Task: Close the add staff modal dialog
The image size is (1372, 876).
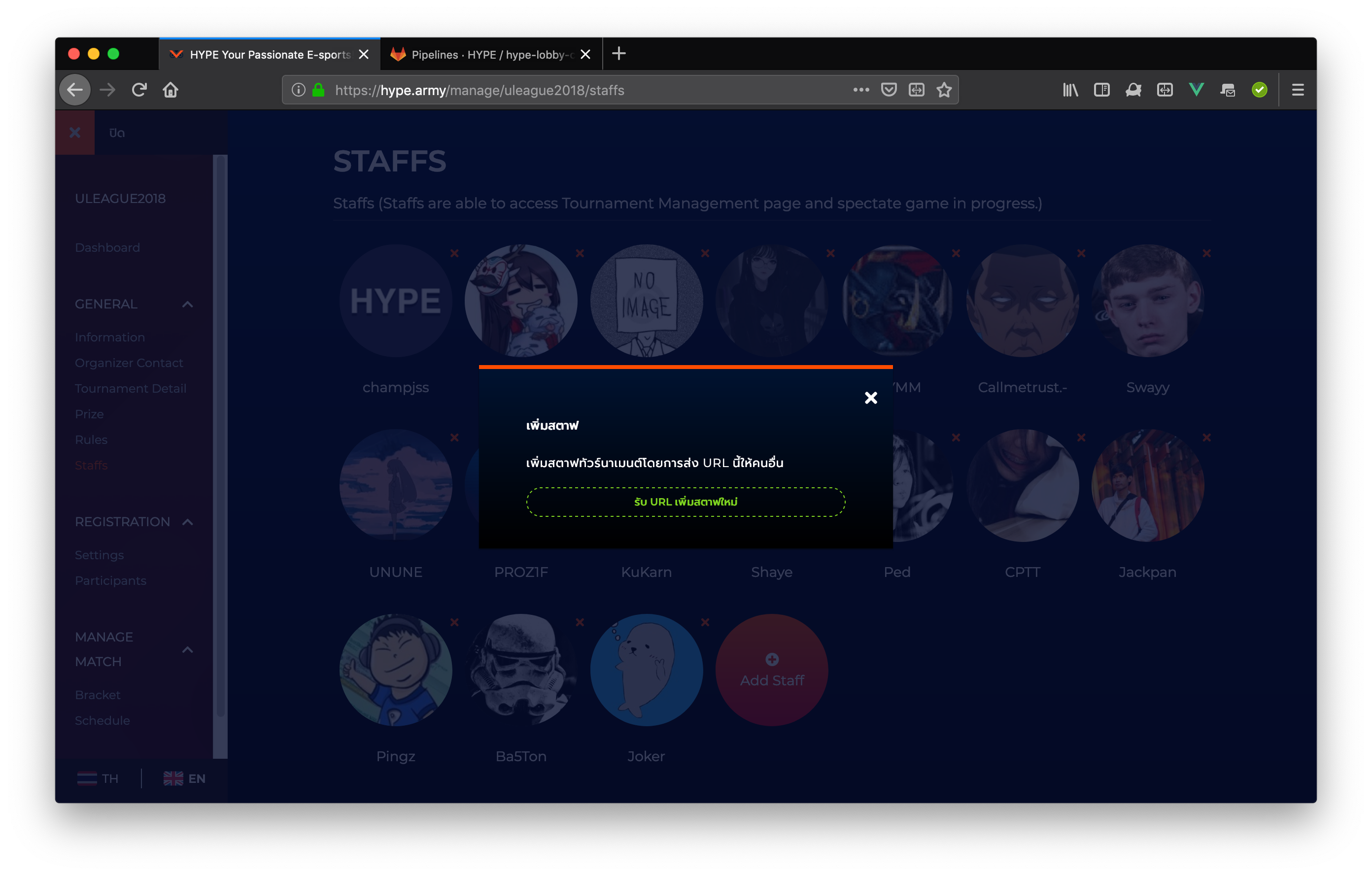Action: (871, 398)
